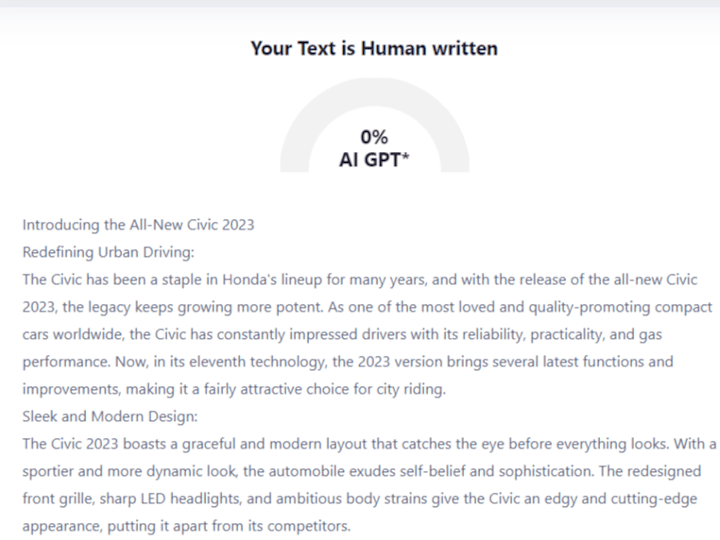Click the "Redefining Urban Driving:" subheading
This screenshot has height=540, width=720.
(108, 252)
